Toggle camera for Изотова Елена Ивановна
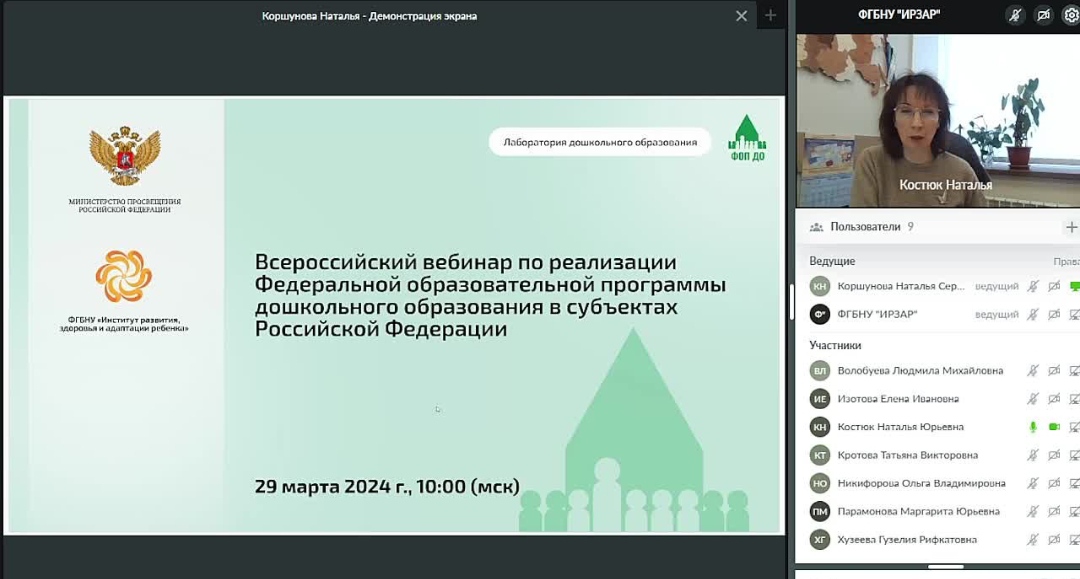Viewport: 1080px width, 579px height. click(1054, 399)
